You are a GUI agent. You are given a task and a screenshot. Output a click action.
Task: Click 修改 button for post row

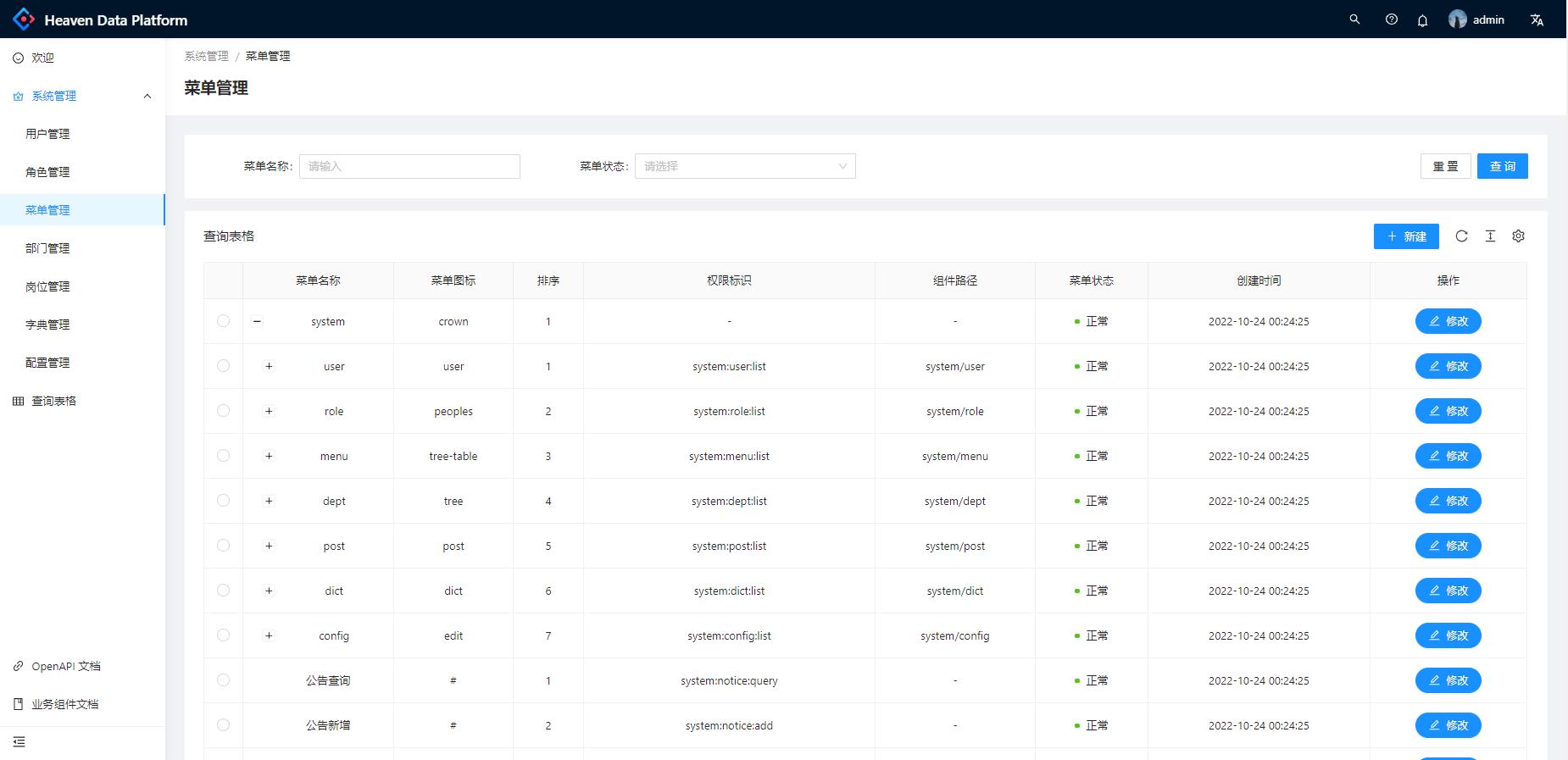(1448, 546)
